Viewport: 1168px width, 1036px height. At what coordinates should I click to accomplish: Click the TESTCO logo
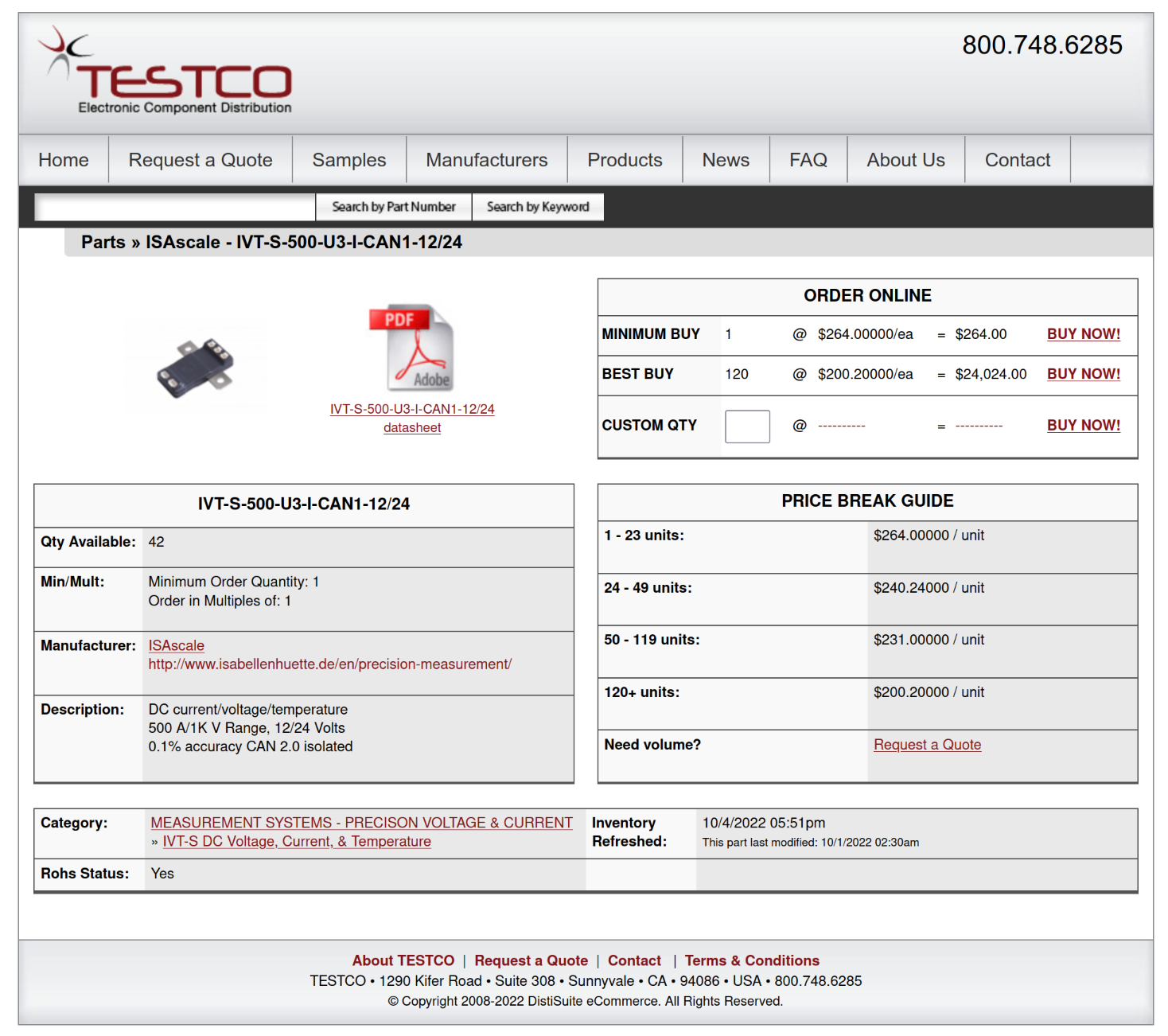[x=166, y=72]
